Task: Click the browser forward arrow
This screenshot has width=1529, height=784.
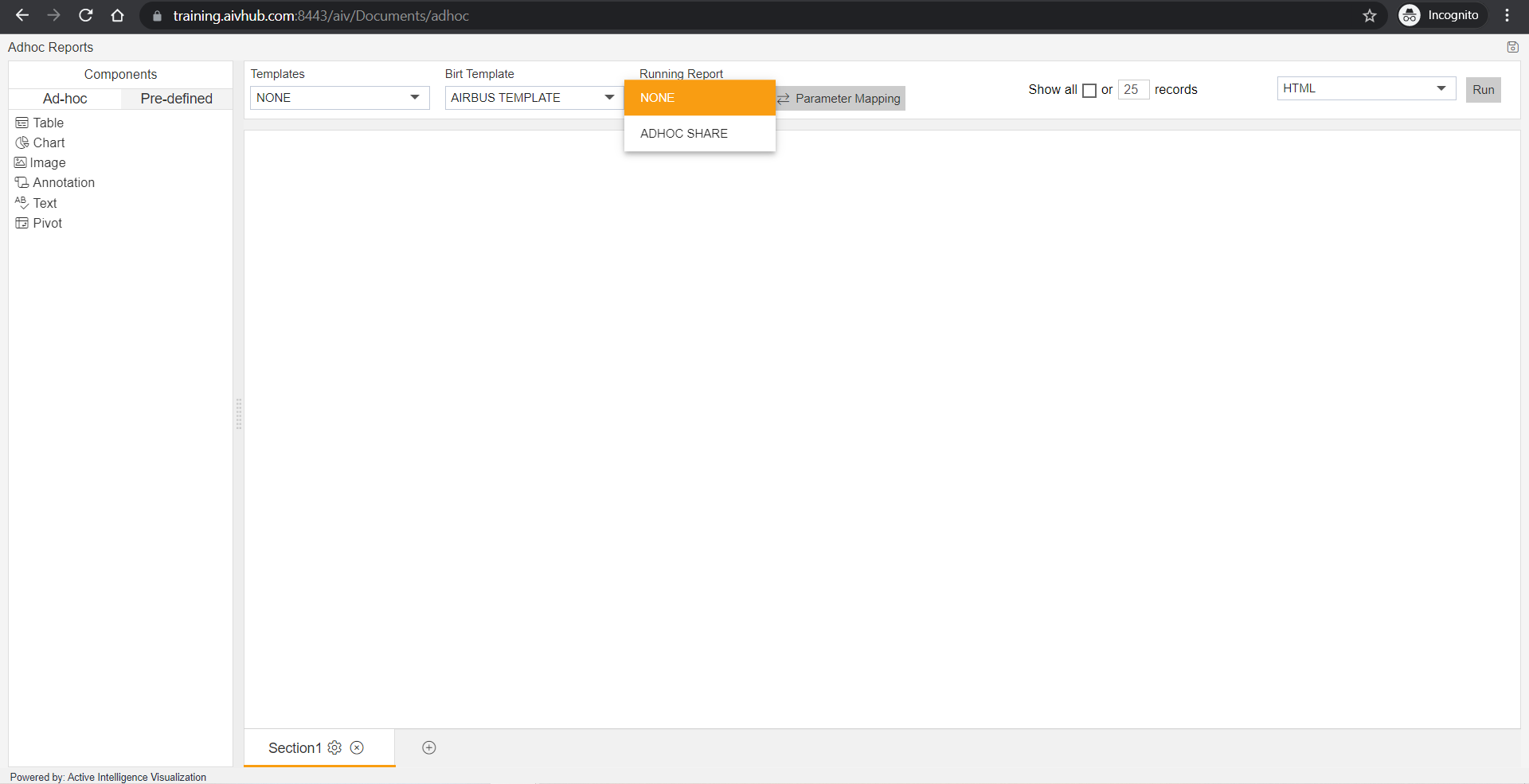Action: pyautogui.click(x=53, y=15)
